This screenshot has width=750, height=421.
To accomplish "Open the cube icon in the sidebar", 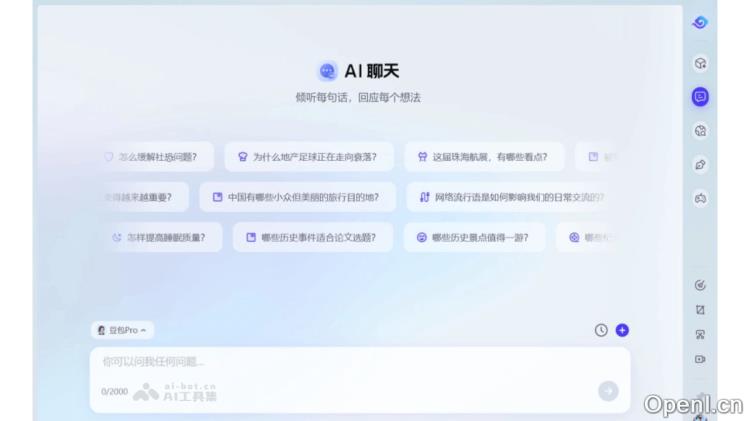I will point(700,64).
